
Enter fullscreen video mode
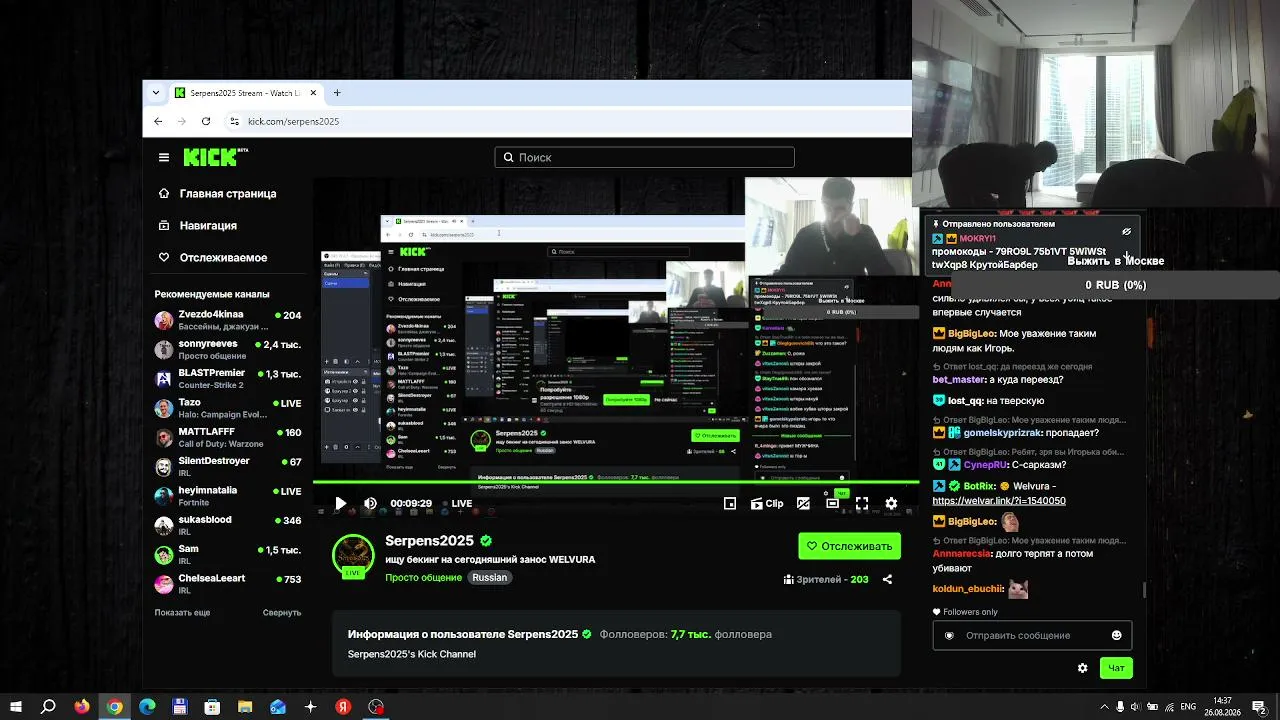point(862,504)
